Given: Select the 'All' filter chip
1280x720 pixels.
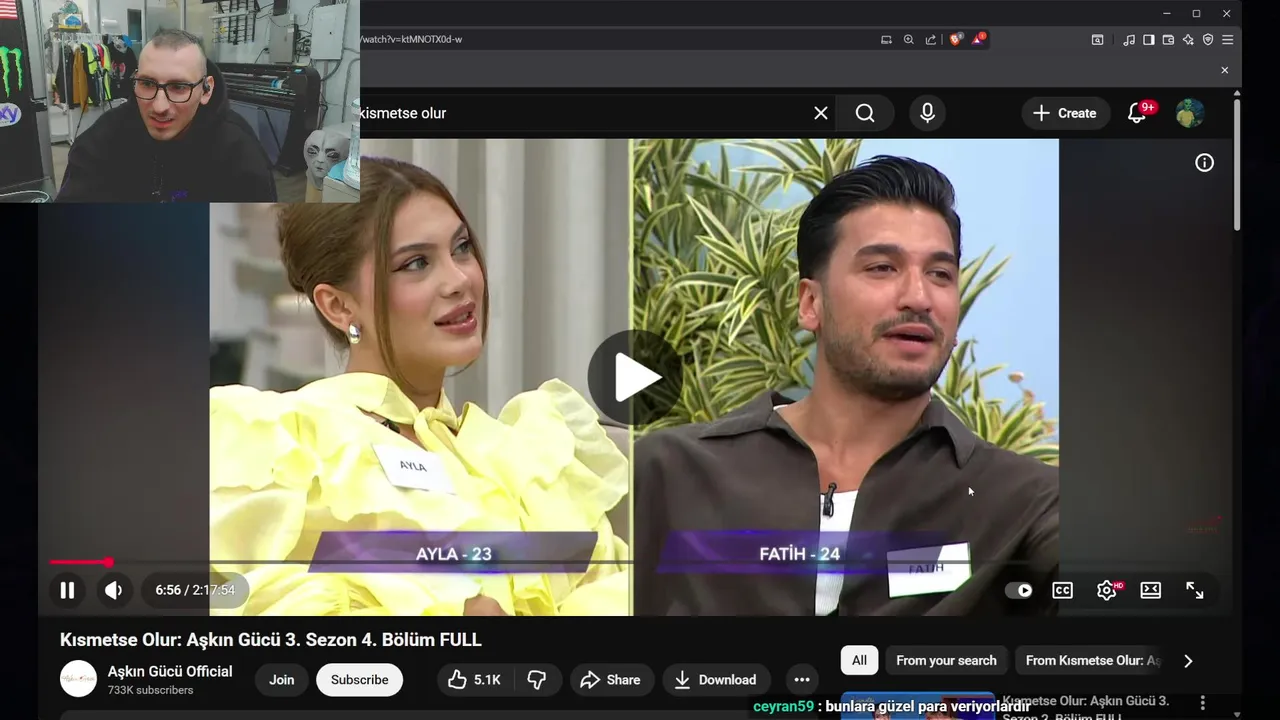Looking at the screenshot, I should point(859,660).
